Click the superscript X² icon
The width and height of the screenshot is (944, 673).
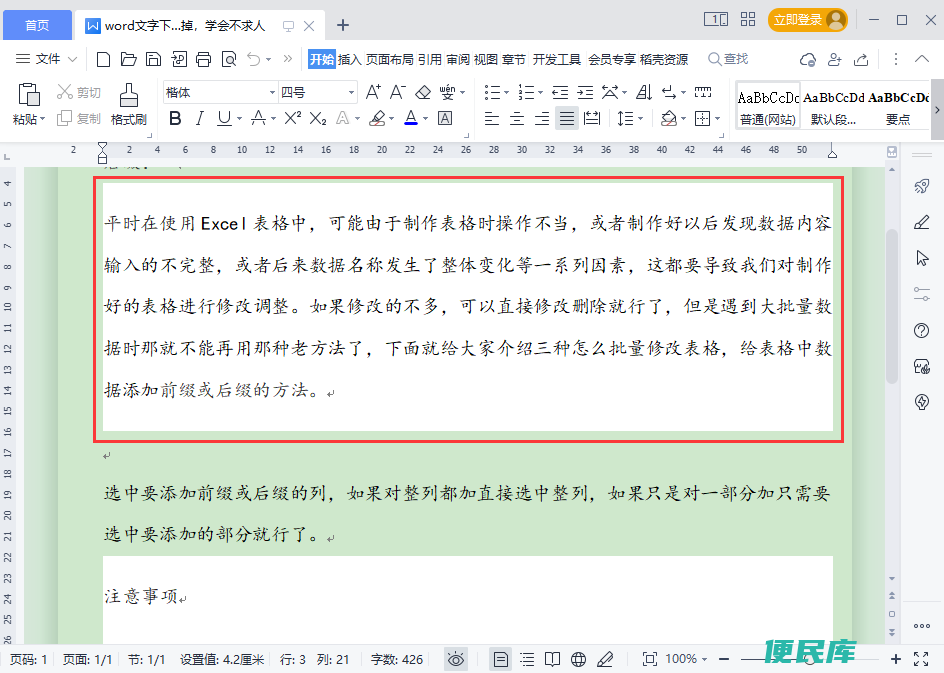click(x=293, y=119)
